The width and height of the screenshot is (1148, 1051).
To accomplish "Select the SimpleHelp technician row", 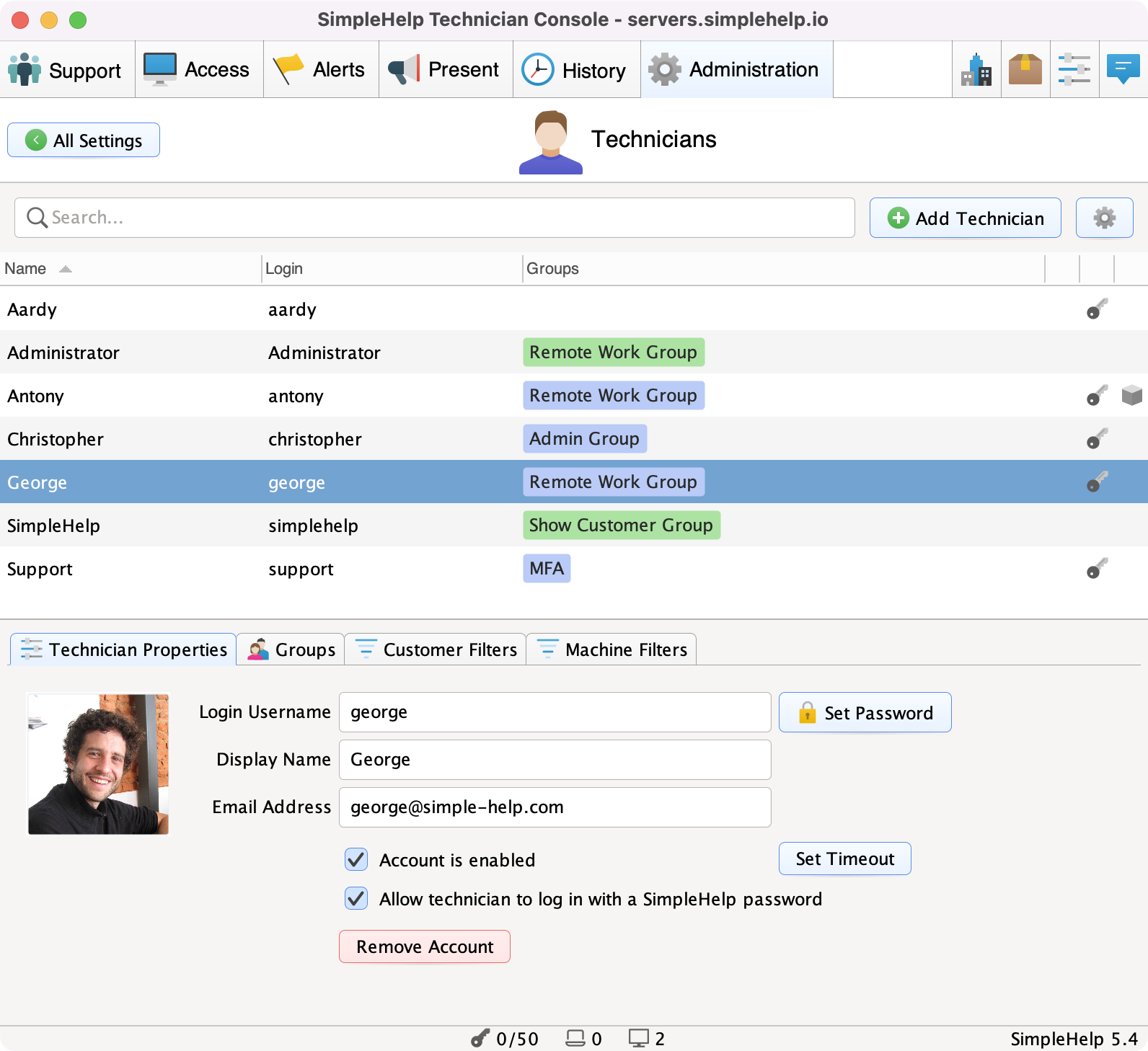I will tap(574, 525).
